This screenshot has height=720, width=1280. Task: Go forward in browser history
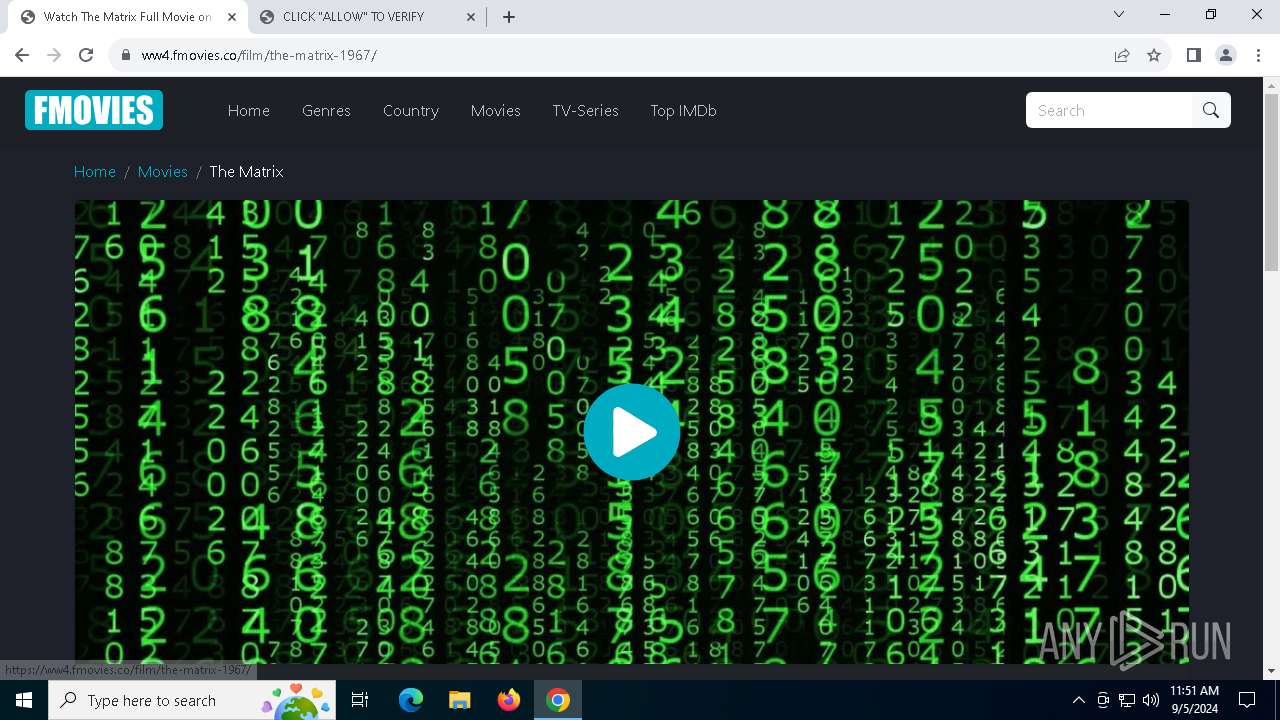(x=54, y=55)
